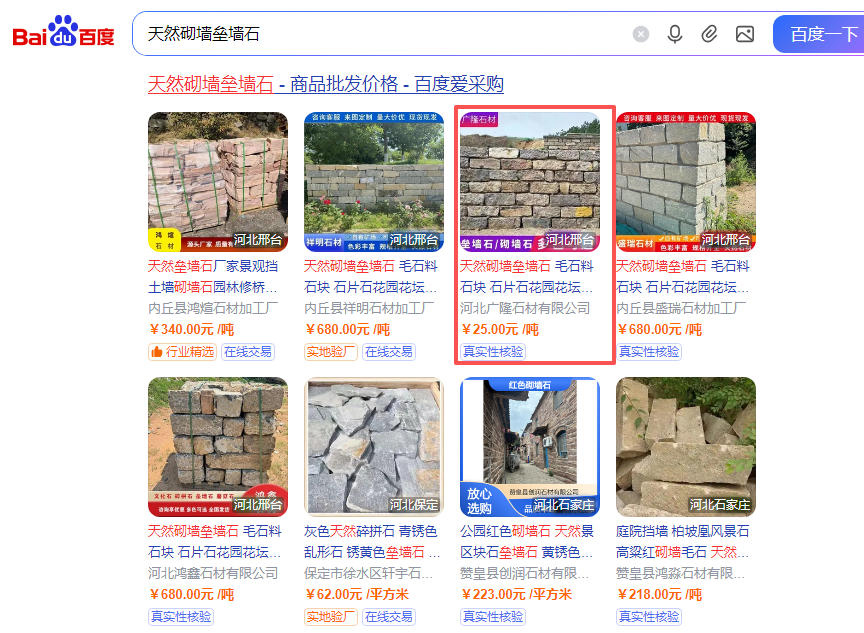Open image search using the picture icon
The image size is (864, 633).
(x=745, y=34)
